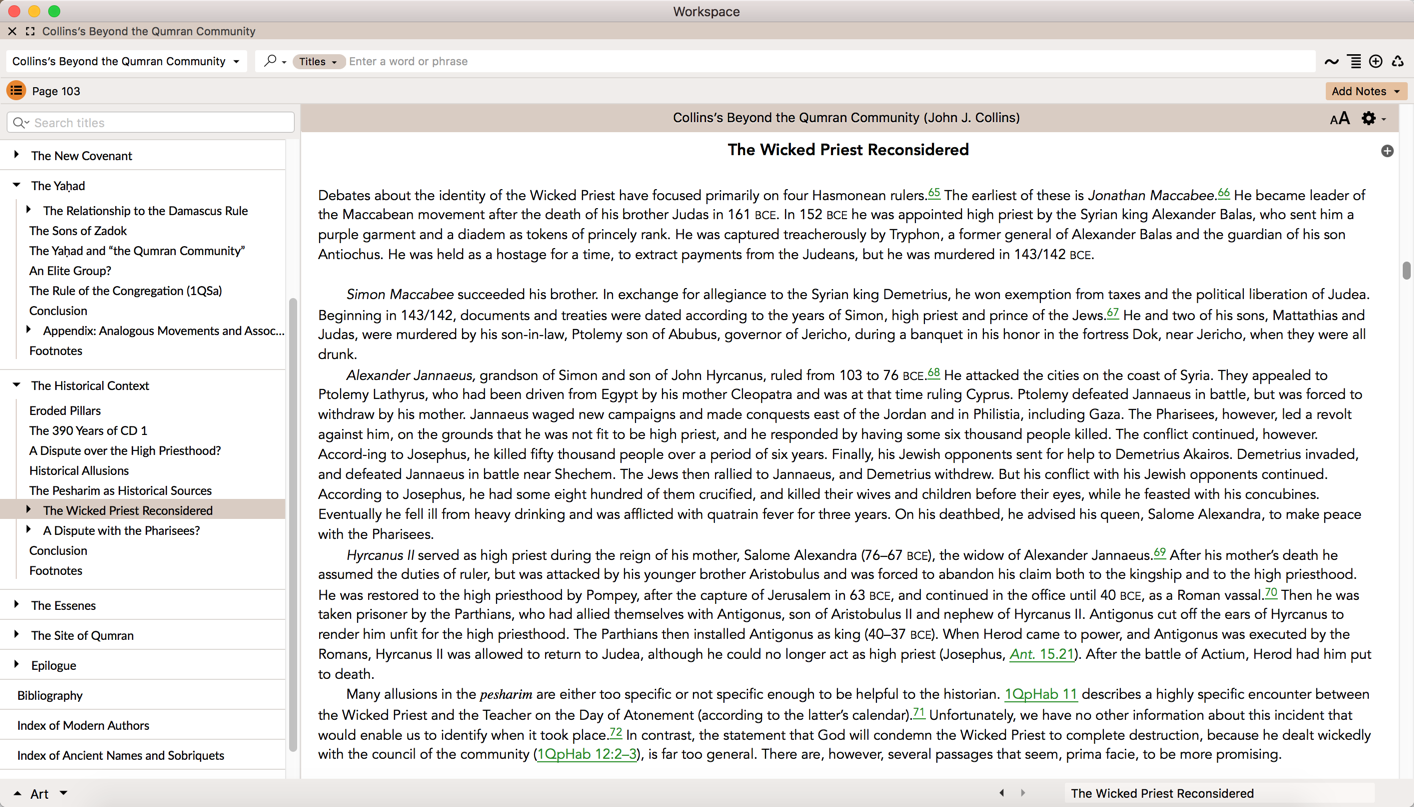Screen dimensions: 1414x807
Task: Go to previous section arrow at bottom
Action: click(1002, 793)
